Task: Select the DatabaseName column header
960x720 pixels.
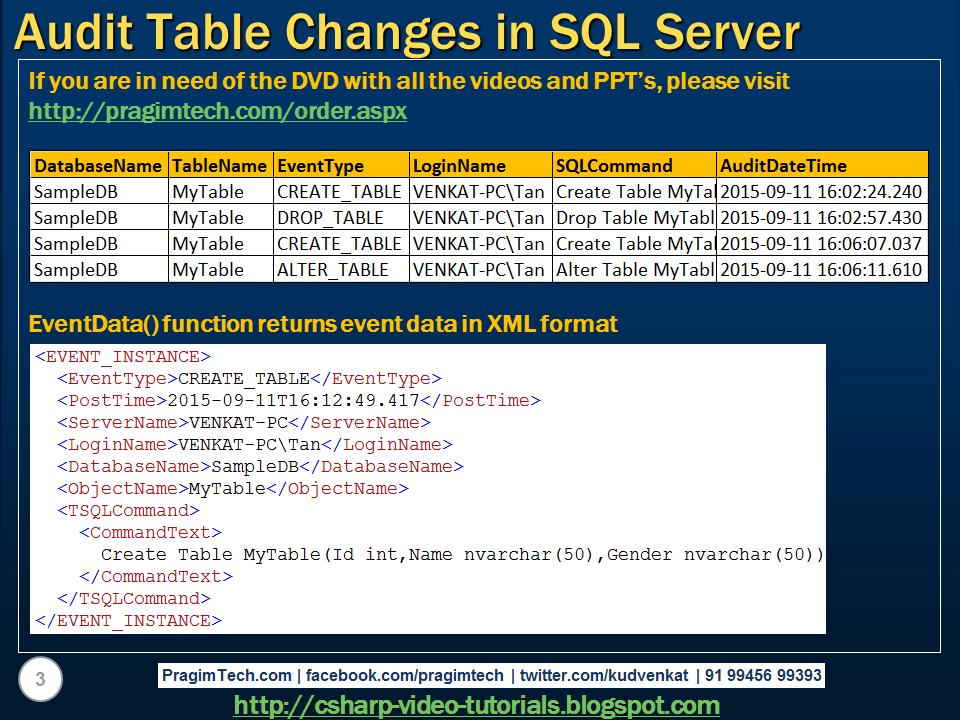Action: coord(99,165)
